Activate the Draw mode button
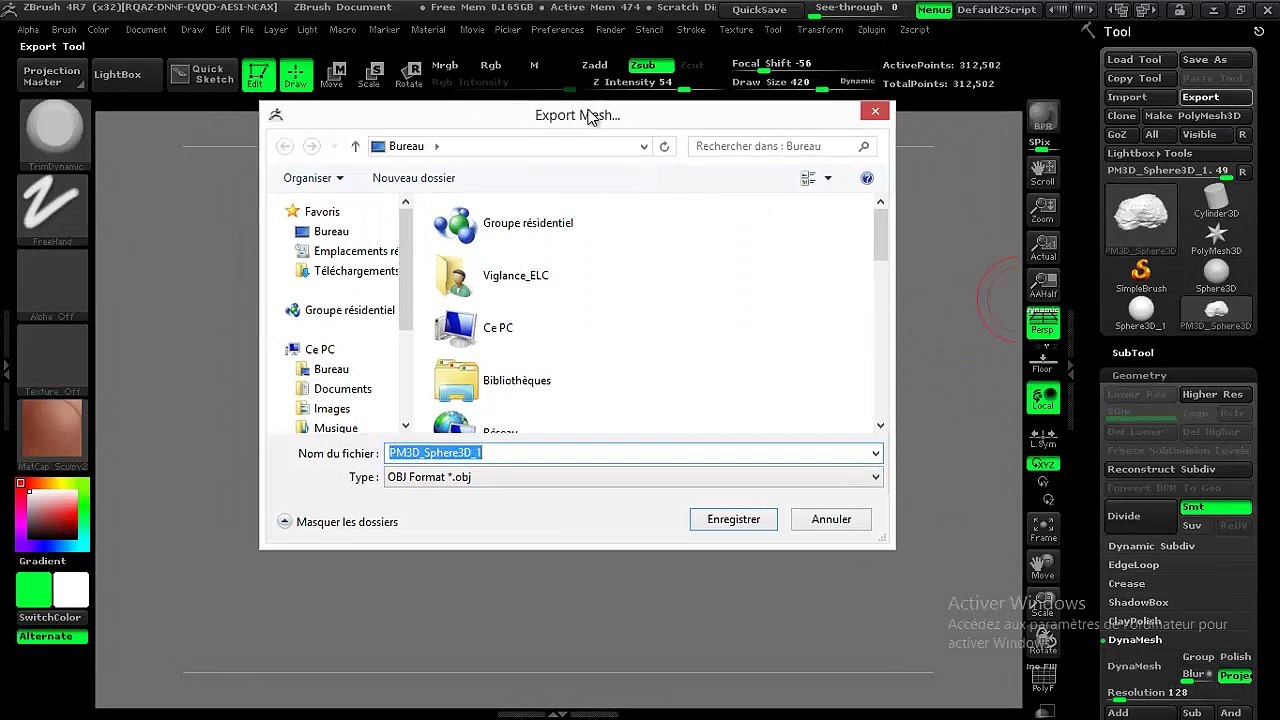The width and height of the screenshot is (1280, 720). click(x=295, y=75)
